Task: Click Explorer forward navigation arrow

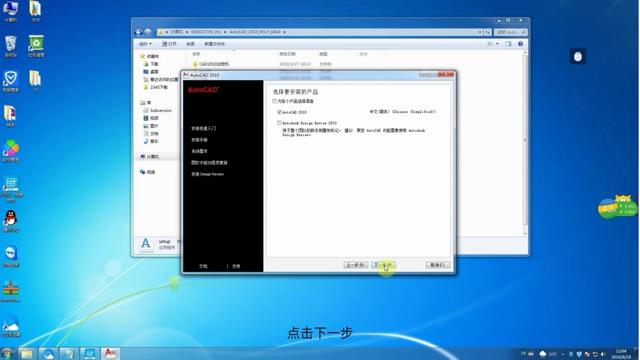Action: tap(148, 32)
